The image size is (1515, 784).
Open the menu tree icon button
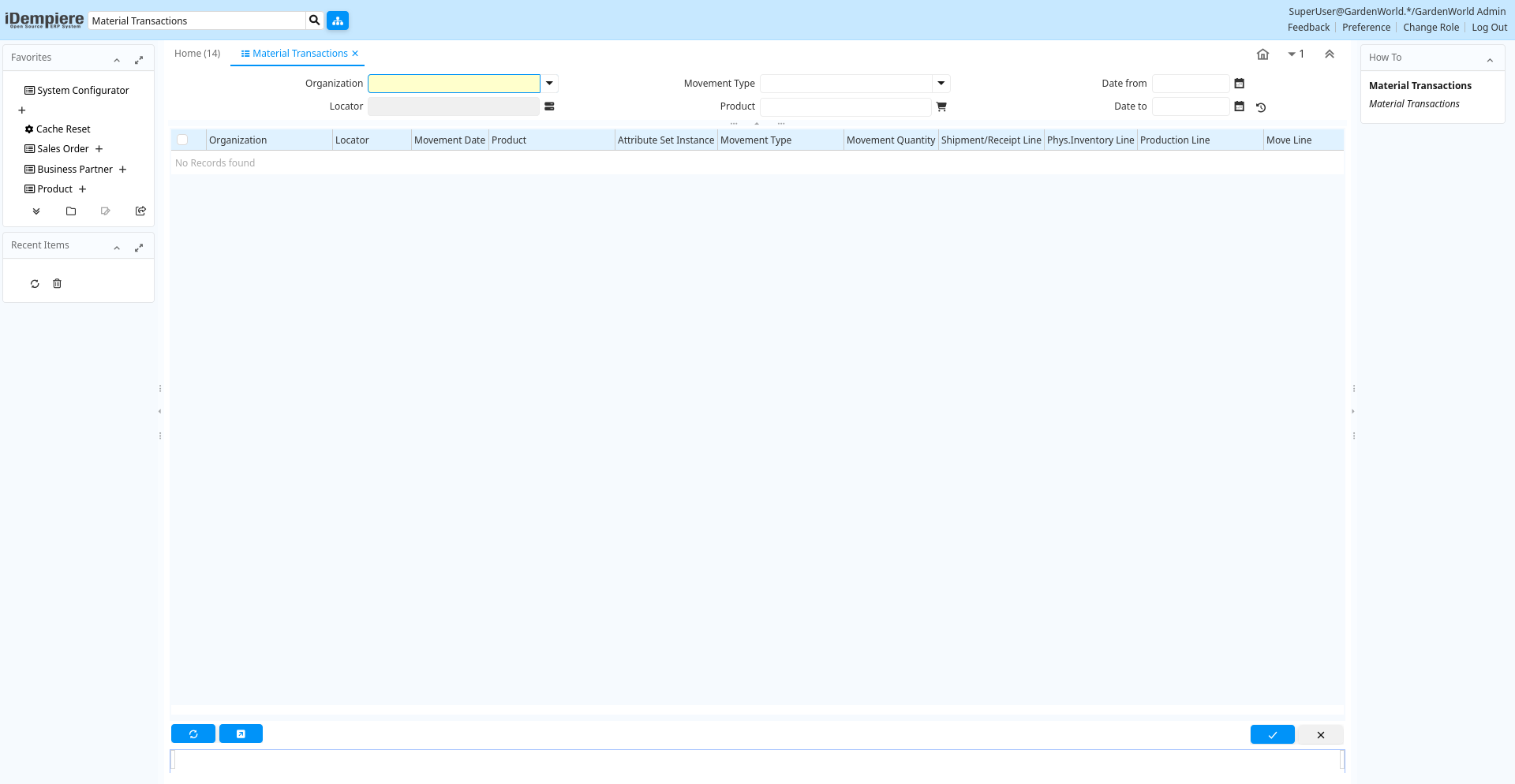pyautogui.click(x=338, y=21)
